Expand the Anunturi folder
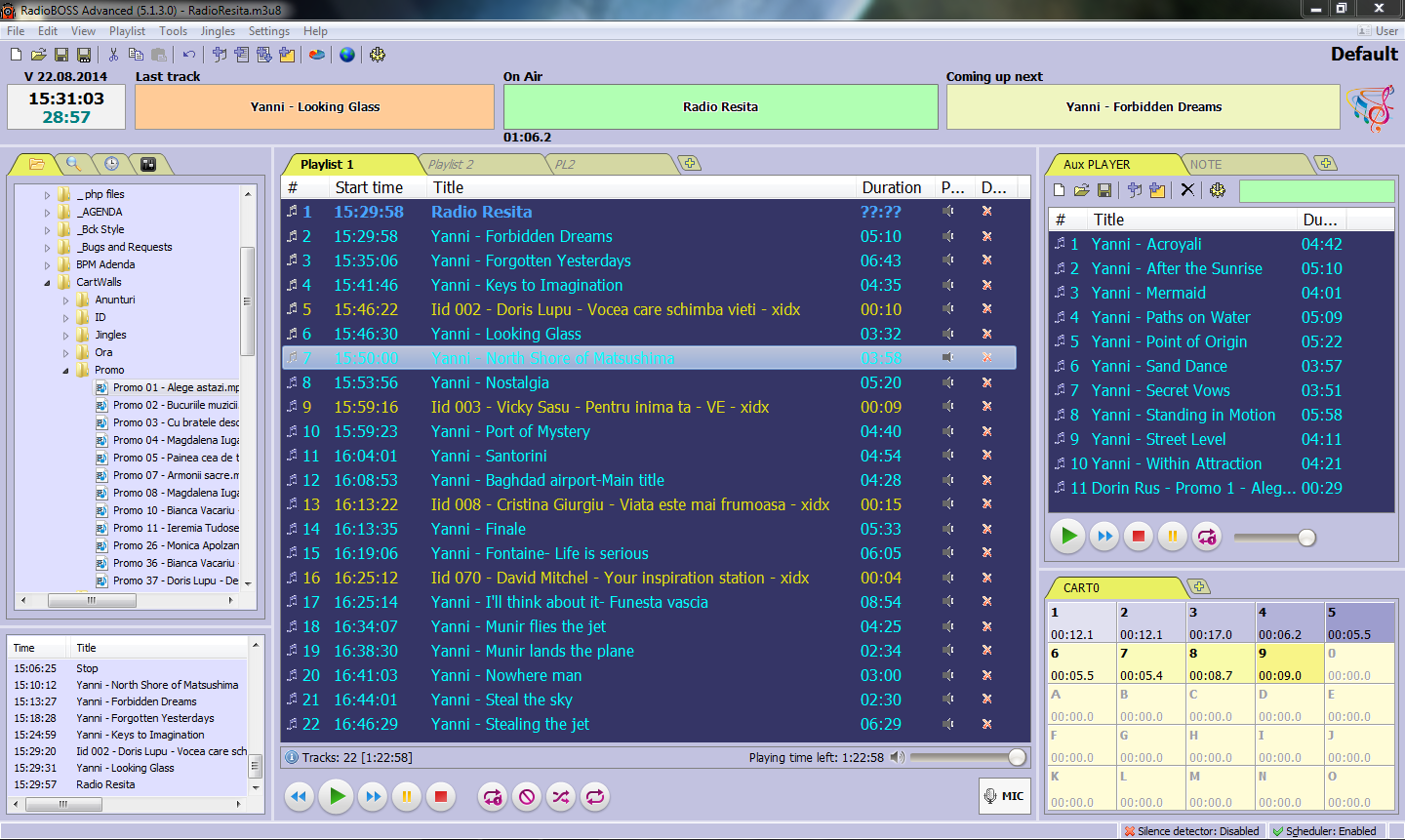This screenshot has width=1405, height=840. (x=65, y=300)
